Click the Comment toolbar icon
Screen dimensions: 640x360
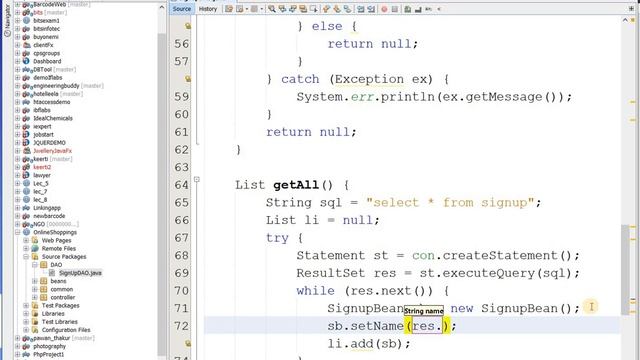[408, 9]
